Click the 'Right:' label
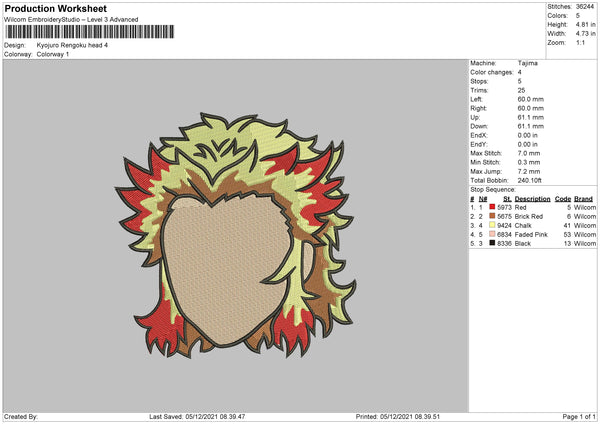Screen dimensions: 600x424 [x=478, y=108]
